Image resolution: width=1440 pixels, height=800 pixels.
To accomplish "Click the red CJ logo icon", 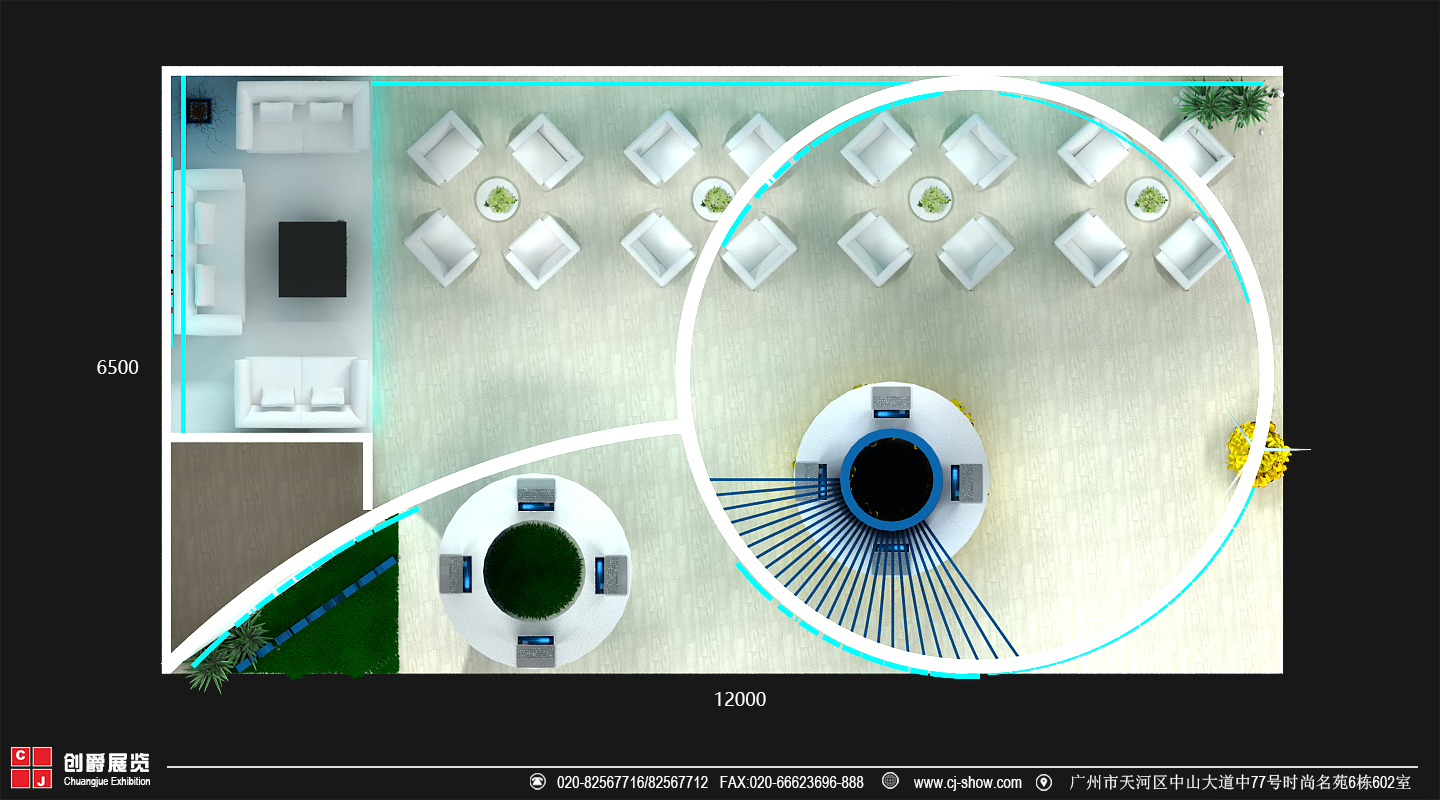I will [x=31, y=767].
